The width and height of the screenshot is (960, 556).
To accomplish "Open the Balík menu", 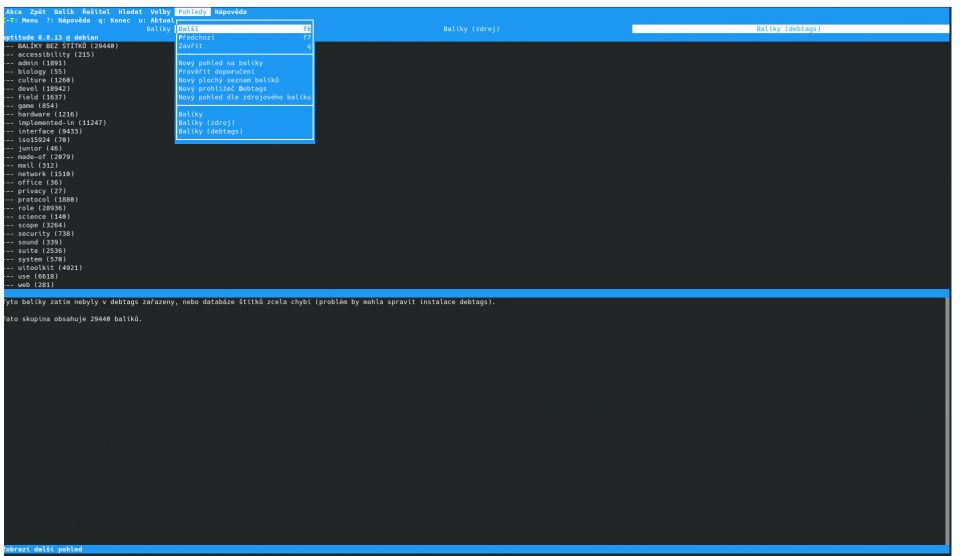I will coord(64,12).
